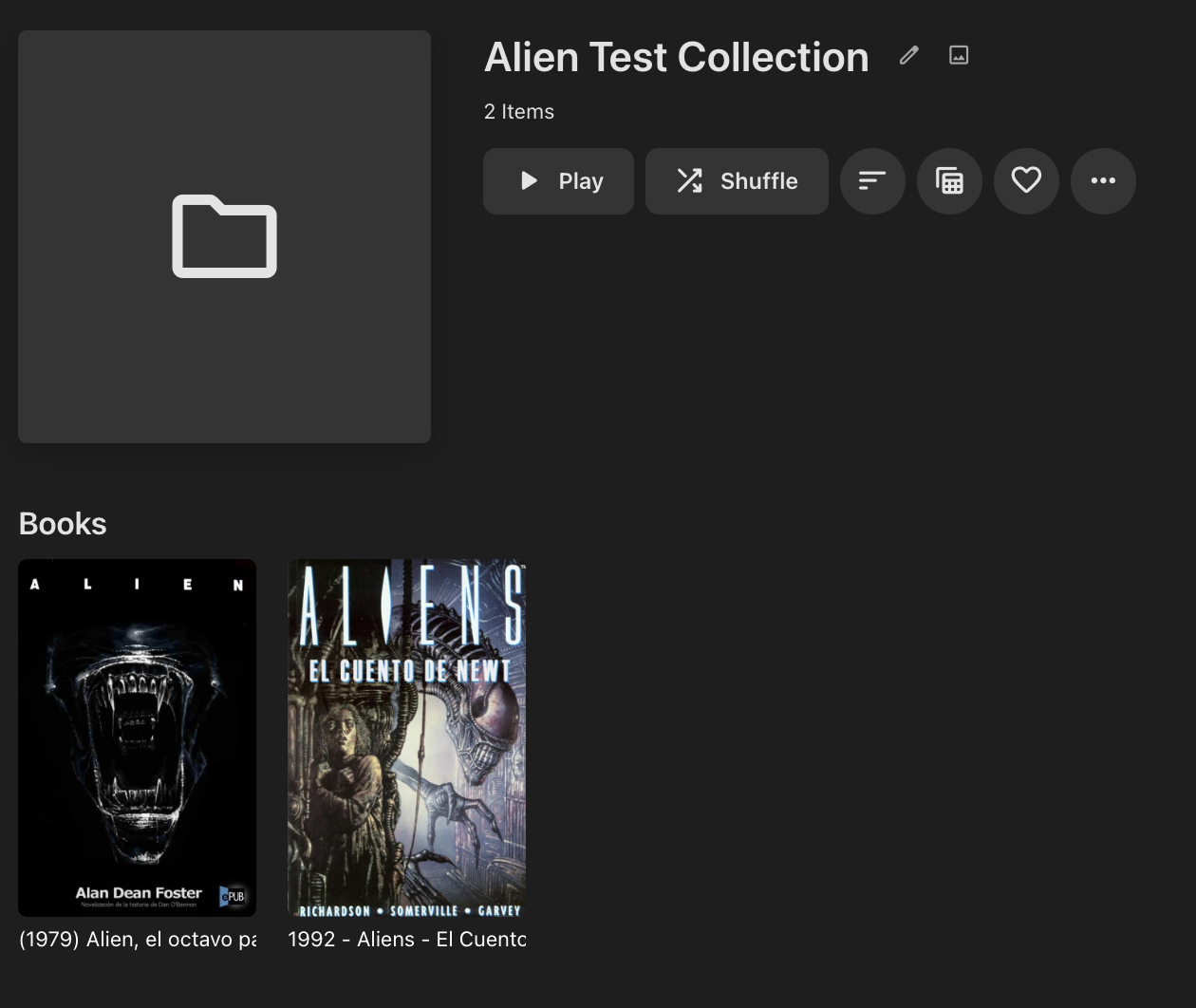Open the sort options icon
Screen dimensions: 1196x1008
tap(872, 181)
